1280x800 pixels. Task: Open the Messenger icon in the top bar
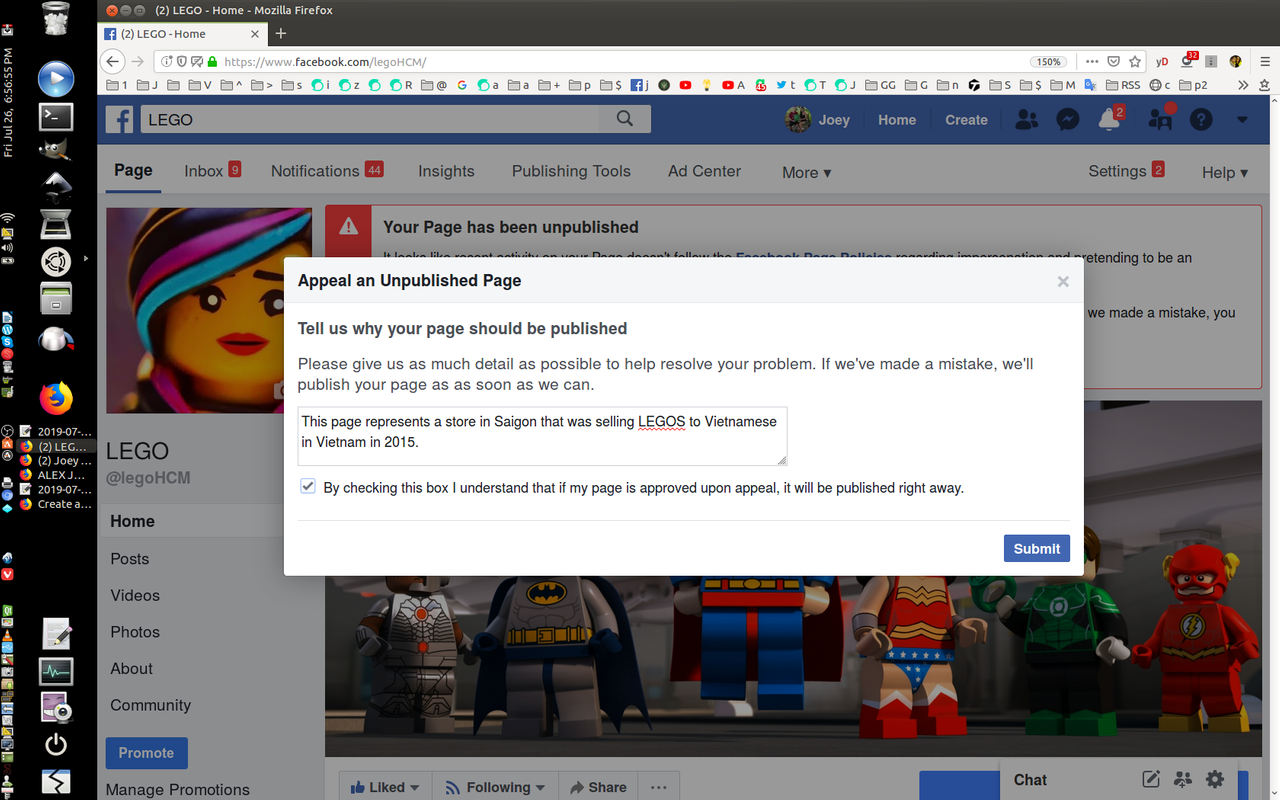[x=1068, y=120]
